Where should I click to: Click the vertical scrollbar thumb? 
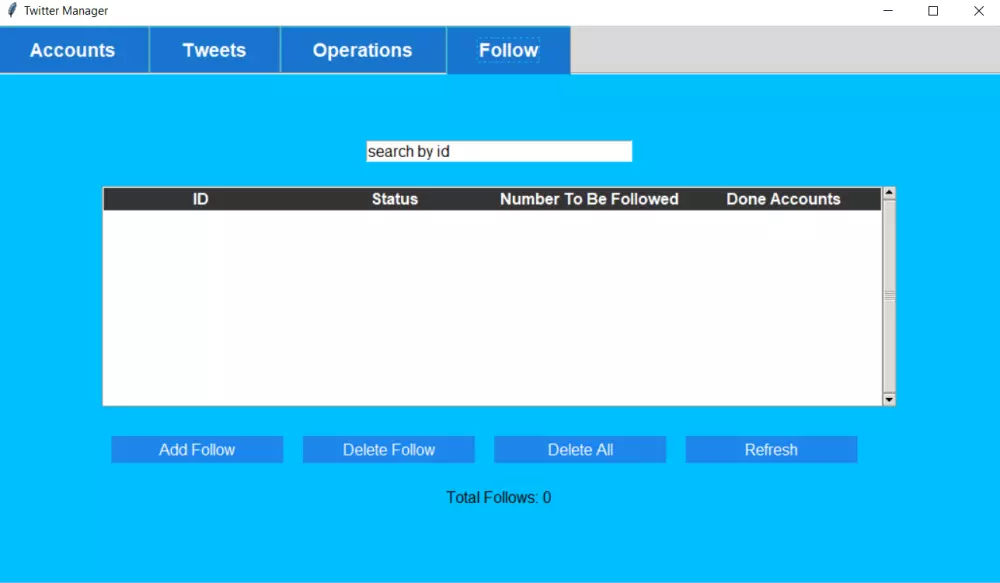tap(889, 296)
